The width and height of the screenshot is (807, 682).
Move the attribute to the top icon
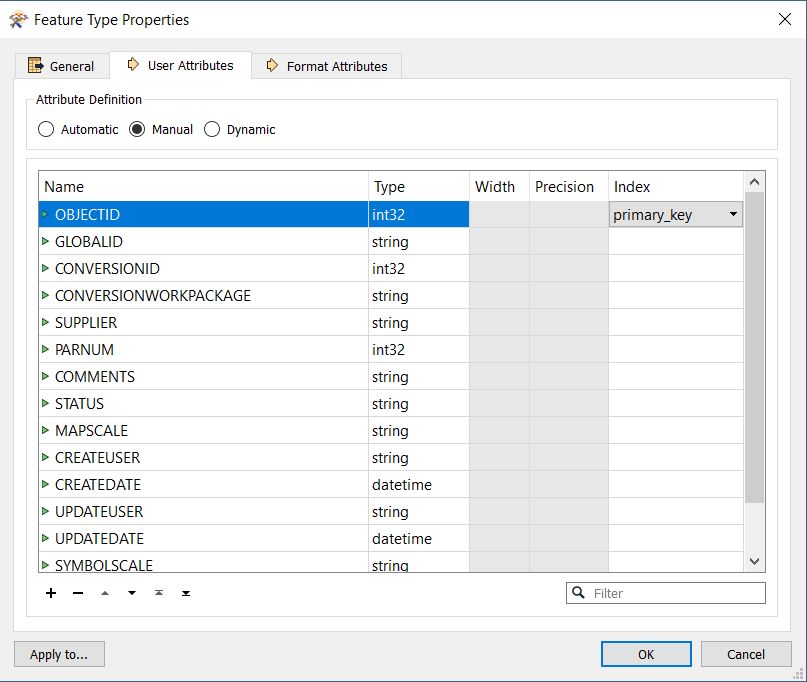[159, 593]
